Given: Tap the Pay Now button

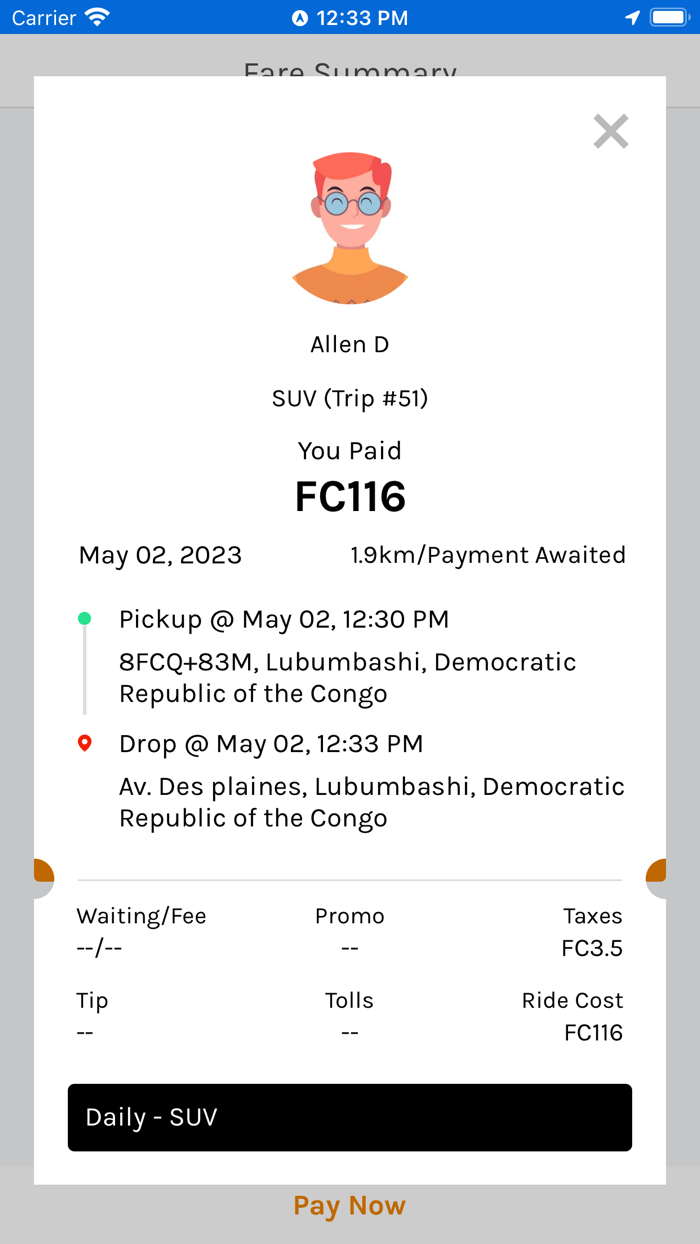Looking at the screenshot, I should pyautogui.click(x=349, y=1206).
